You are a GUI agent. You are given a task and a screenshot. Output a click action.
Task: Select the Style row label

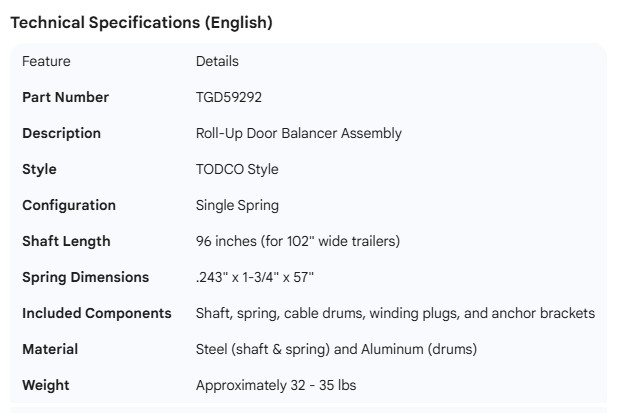tap(39, 169)
